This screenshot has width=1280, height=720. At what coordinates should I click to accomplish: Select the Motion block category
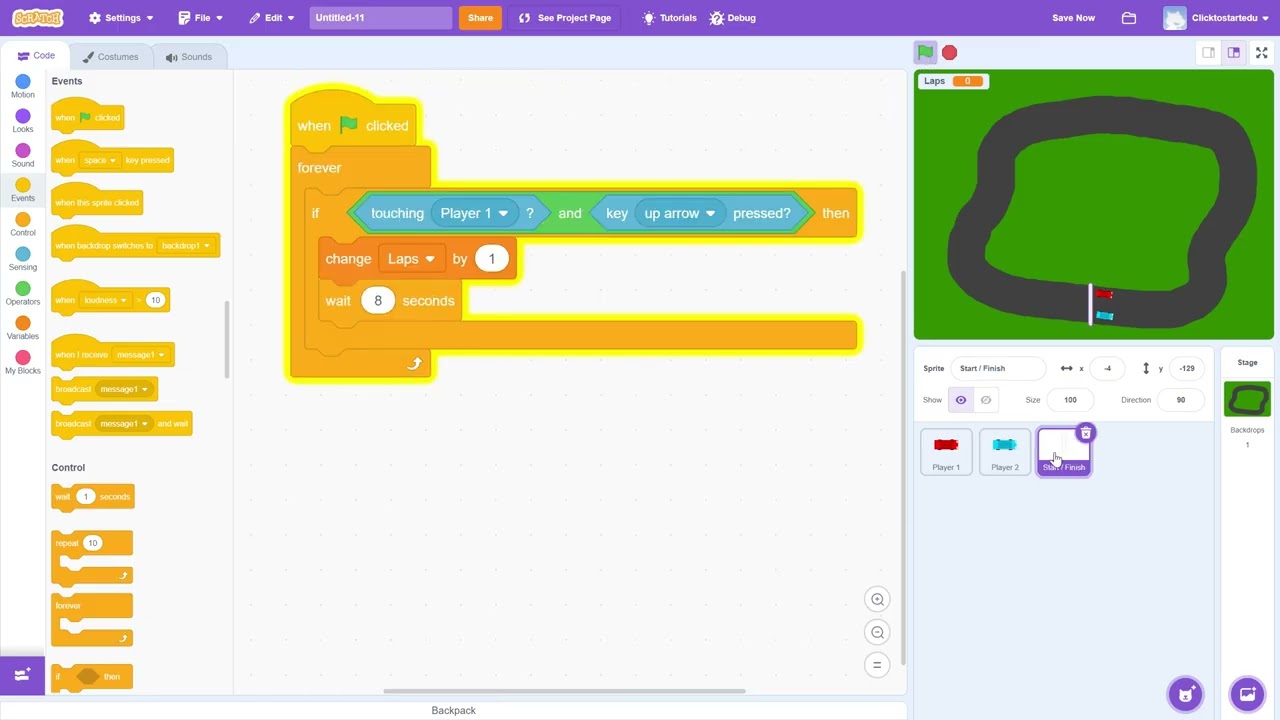pos(23,87)
